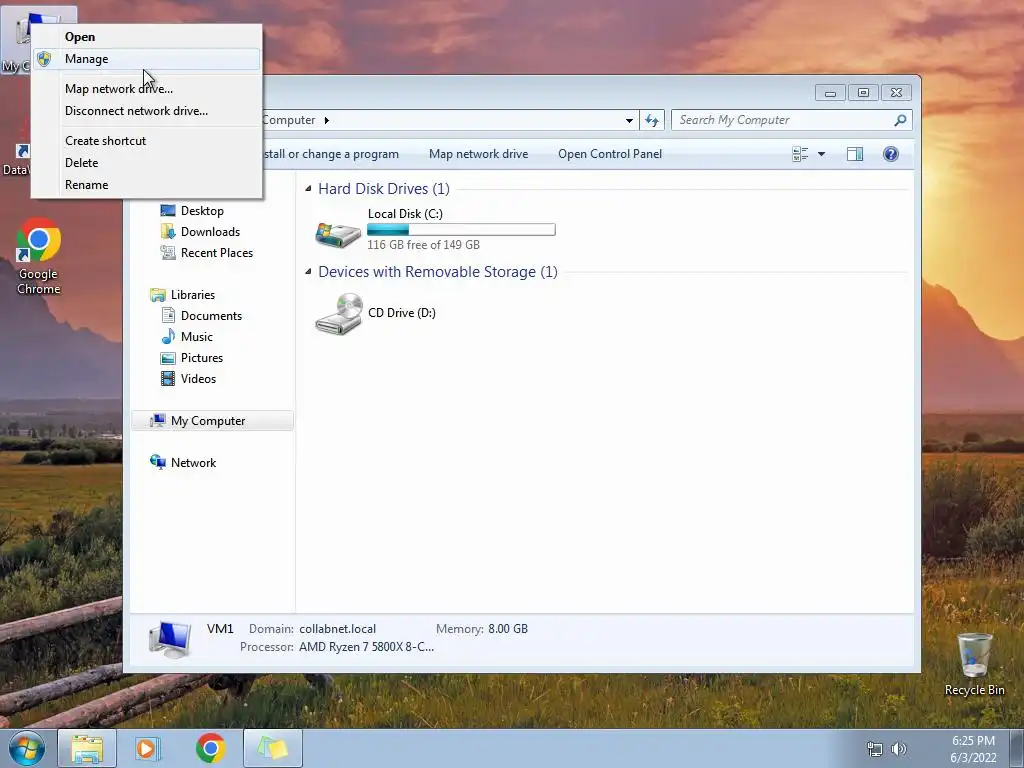Click the Network icon in sidebar
Image resolution: width=1024 pixels, height=768 pixels.
click(x=157, y=462)
